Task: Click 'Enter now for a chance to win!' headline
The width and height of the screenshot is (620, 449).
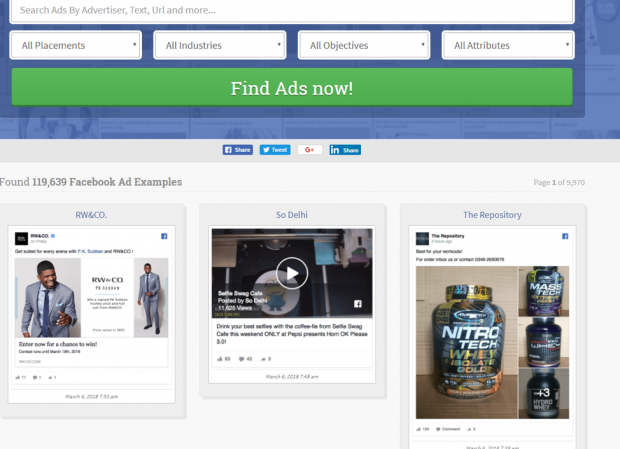Action: [58, 344]
